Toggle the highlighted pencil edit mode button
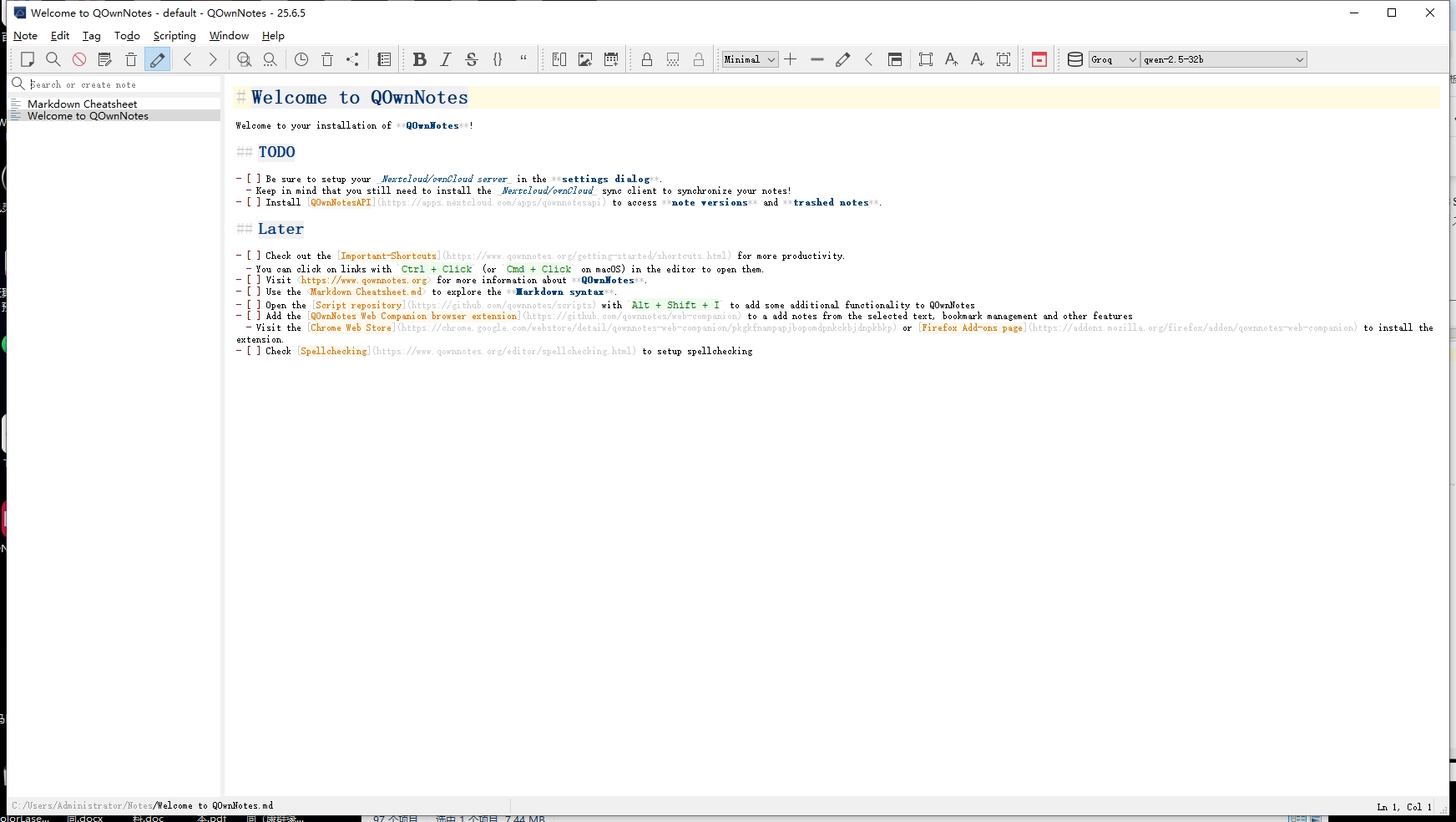Screen dimensions: 1456x822 point(157,59)
